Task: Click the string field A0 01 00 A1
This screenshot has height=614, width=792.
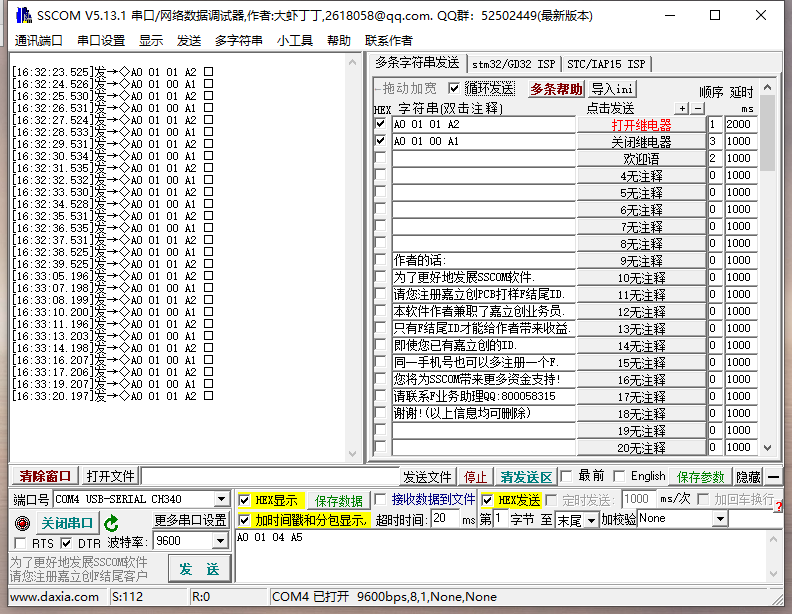Action: [483, 141]
